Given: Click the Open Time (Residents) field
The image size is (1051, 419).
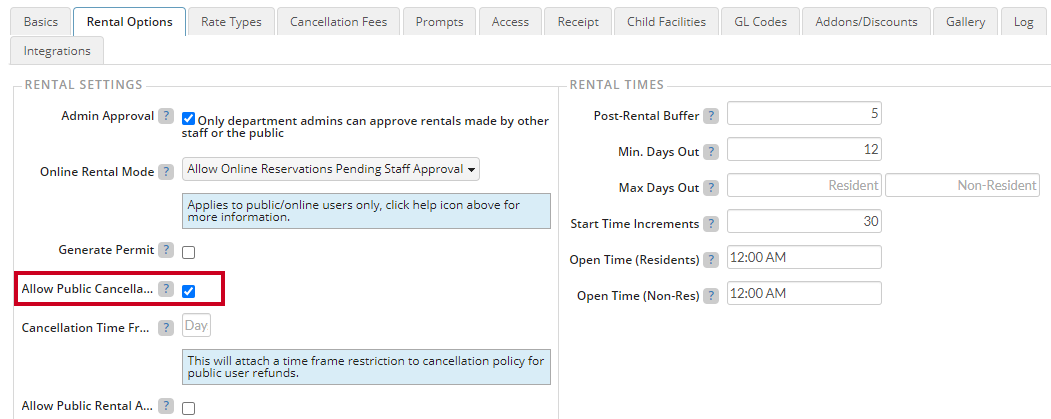Looking at the screenshot, I should click(x=804, y=257).
